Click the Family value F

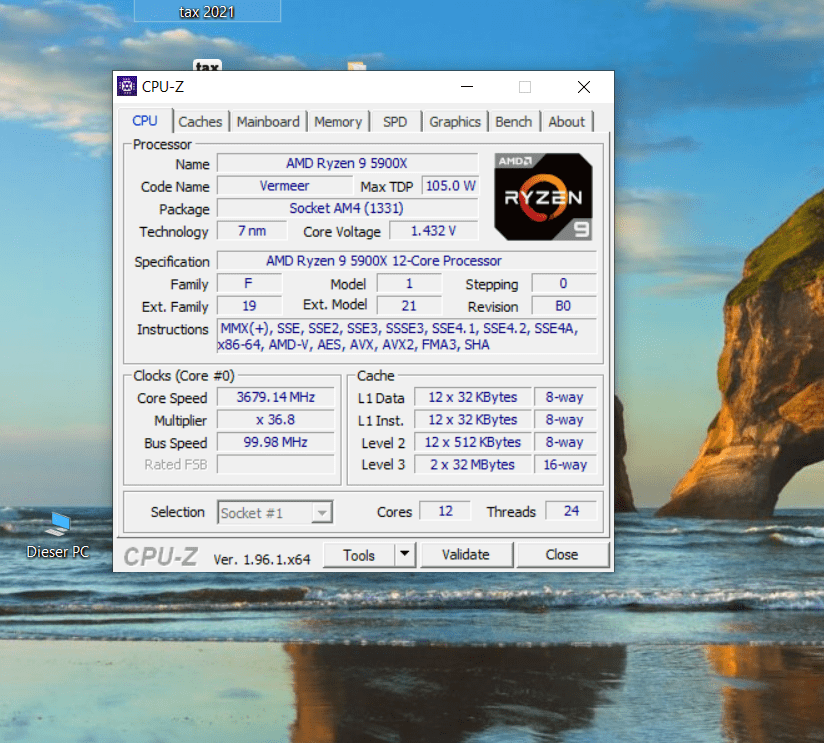249,284
